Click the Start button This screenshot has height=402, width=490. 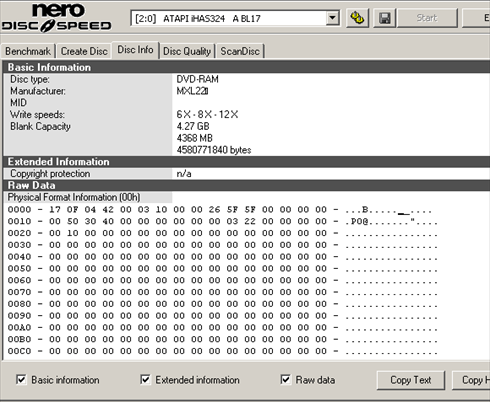(427, 18)
